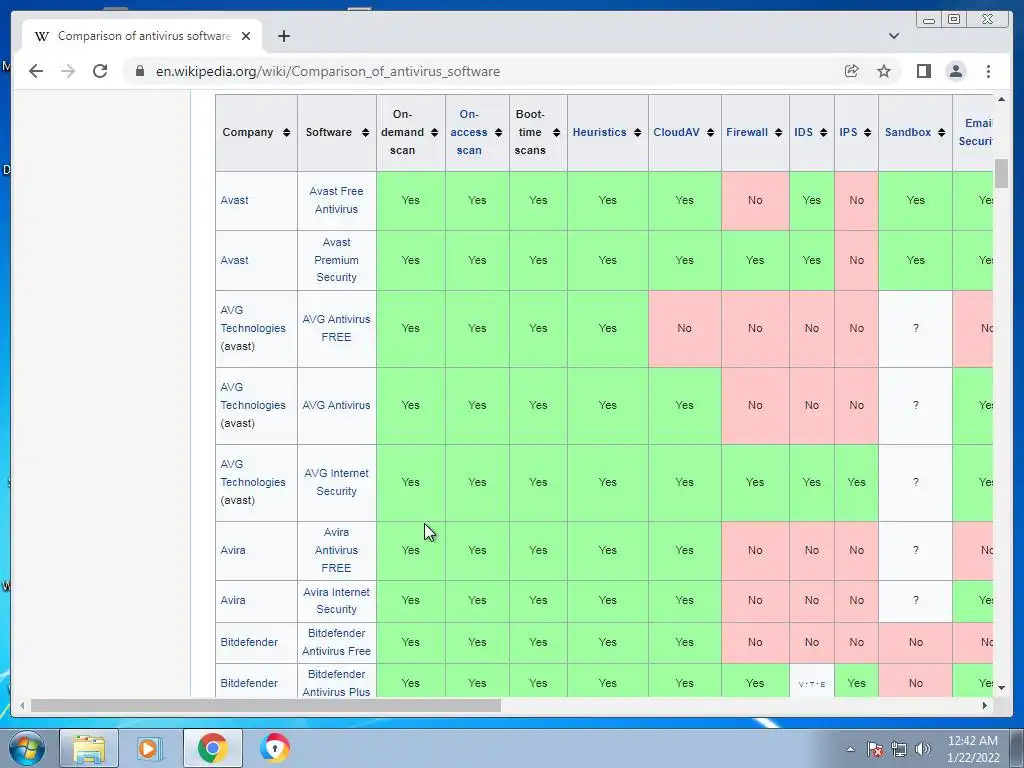The height and width of the screenshot is (768, 1024).
Task: Click the Avira company link for Antivirus FREE
Action: coord(233,550)
